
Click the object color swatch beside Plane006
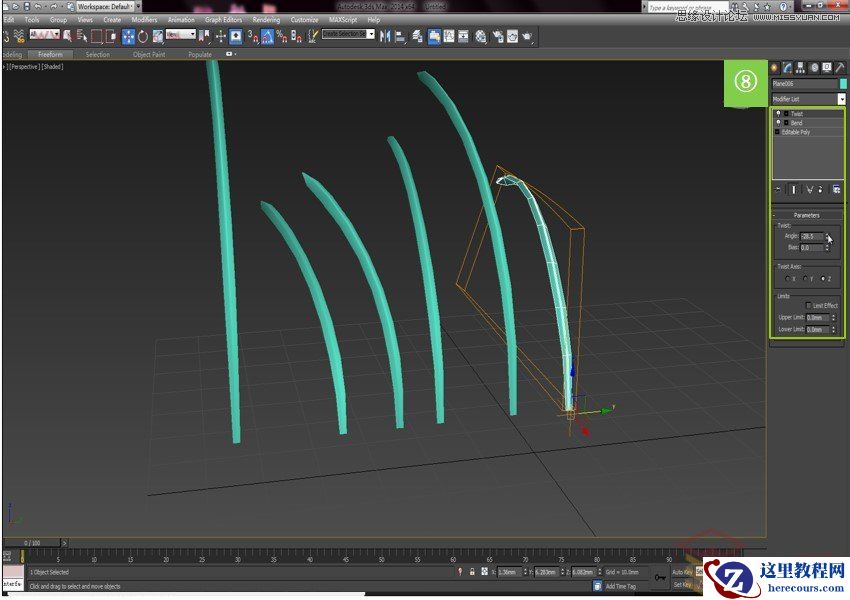coord(843,84)
